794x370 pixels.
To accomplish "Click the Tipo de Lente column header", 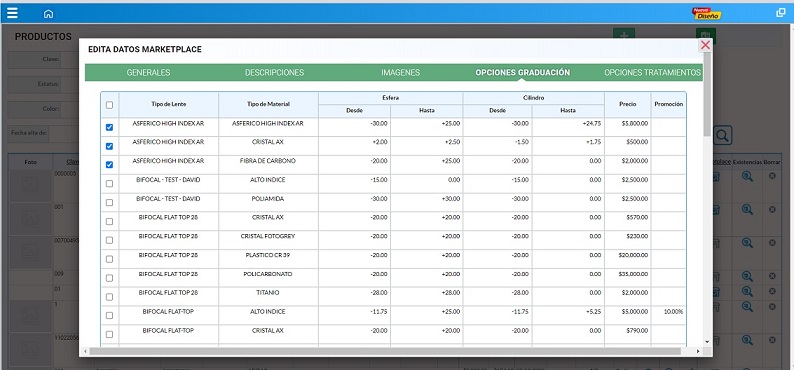I will [169, 104].
